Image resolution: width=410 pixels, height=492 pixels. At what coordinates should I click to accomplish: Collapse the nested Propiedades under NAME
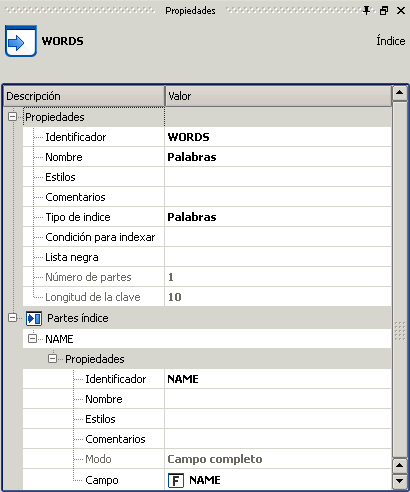[x=52, y=359]
